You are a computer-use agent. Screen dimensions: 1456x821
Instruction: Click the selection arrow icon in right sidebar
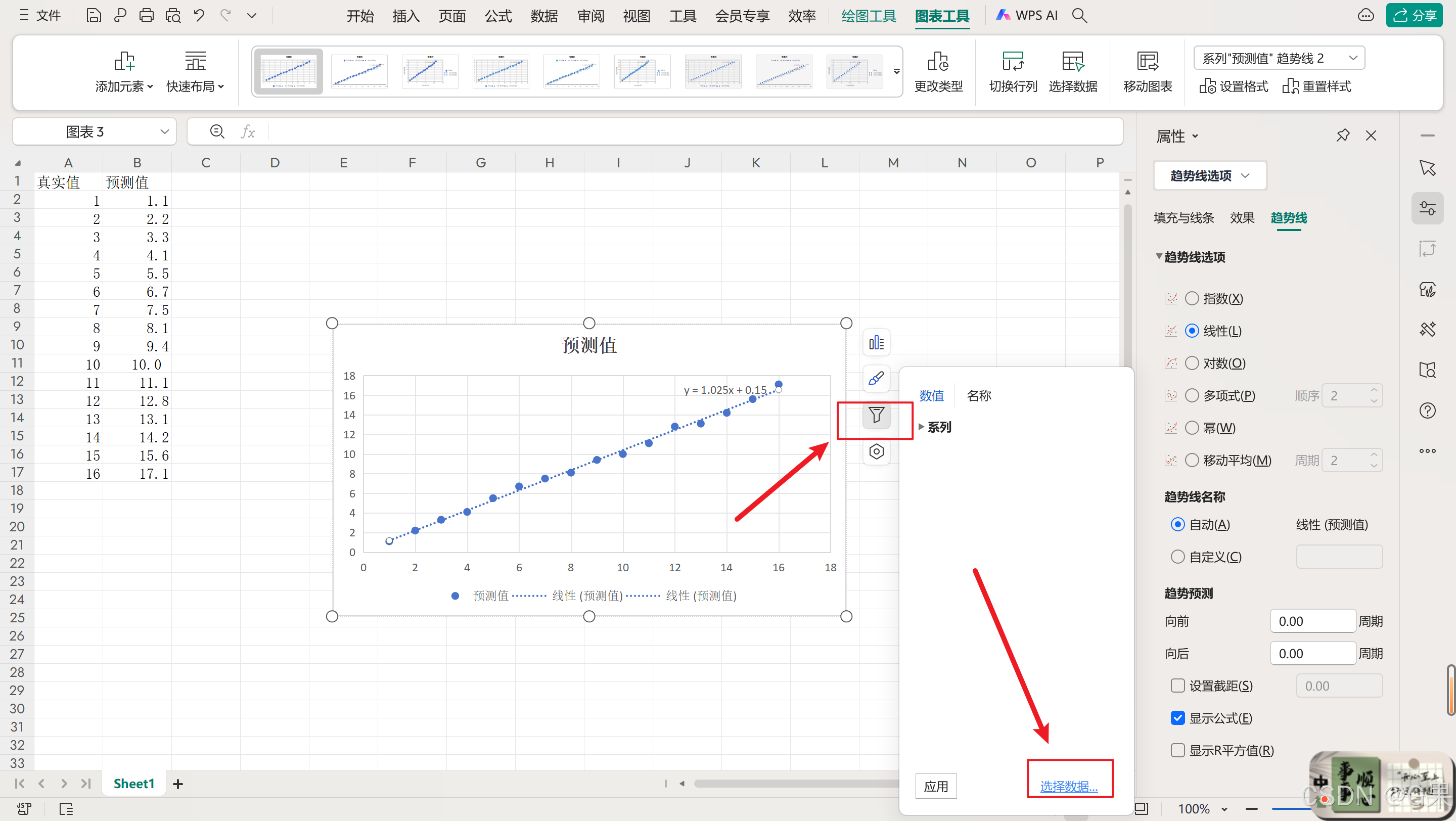pos(1427,168)
